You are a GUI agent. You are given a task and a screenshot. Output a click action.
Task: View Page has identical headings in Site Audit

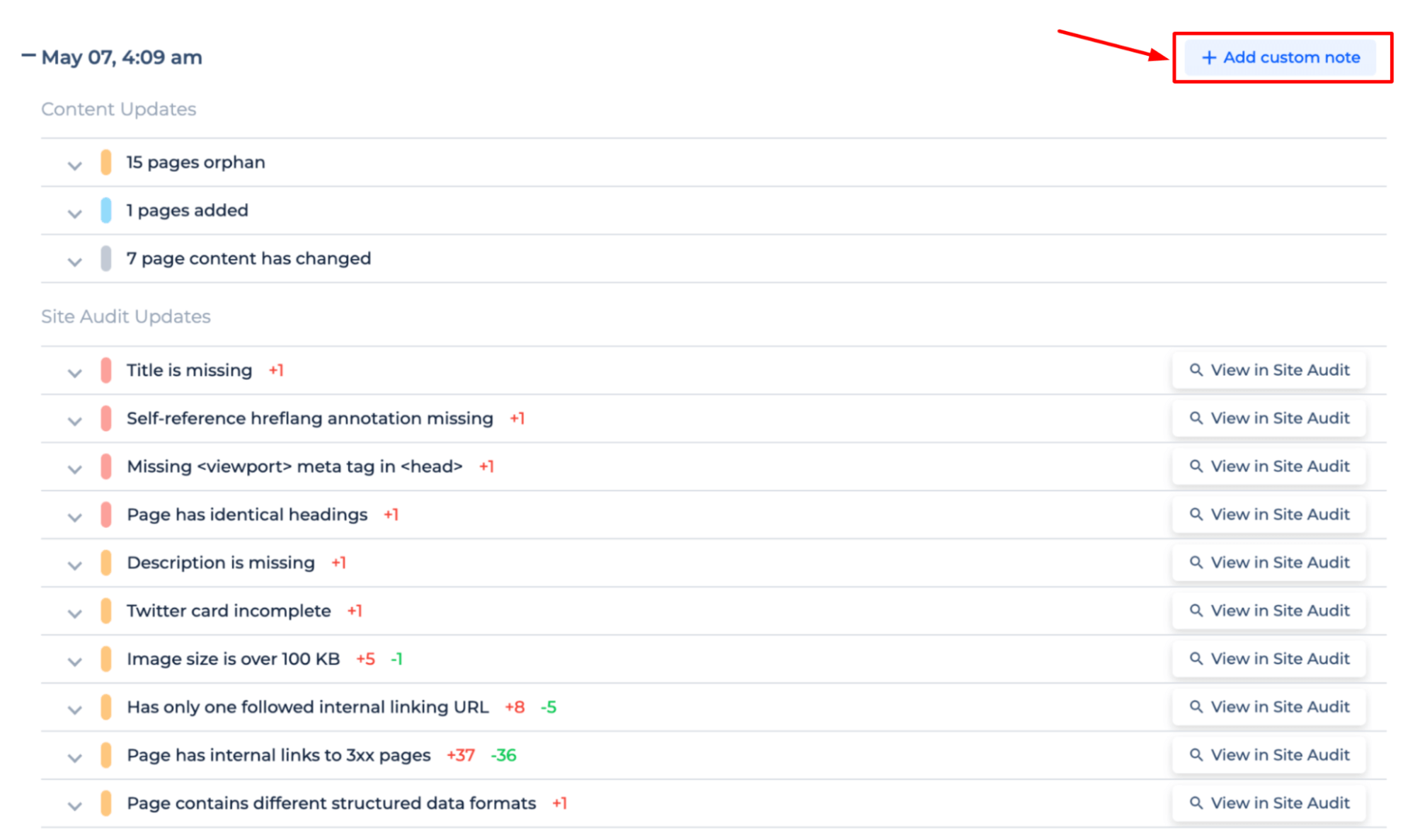coord(1269,514)
